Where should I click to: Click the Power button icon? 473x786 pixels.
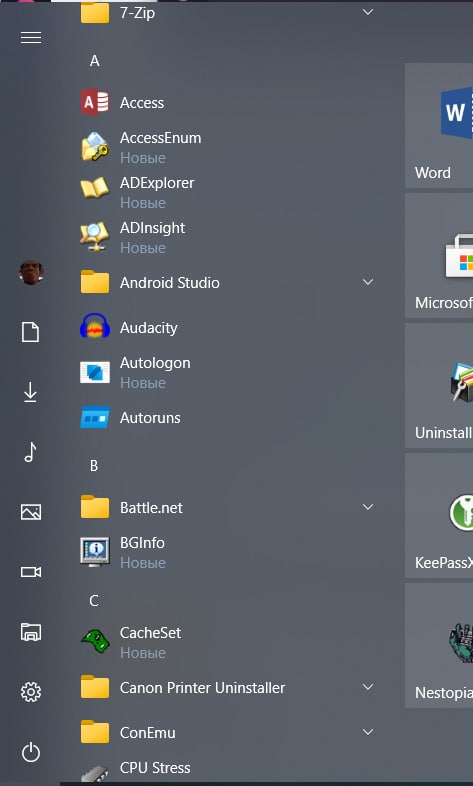coord(31,752)
